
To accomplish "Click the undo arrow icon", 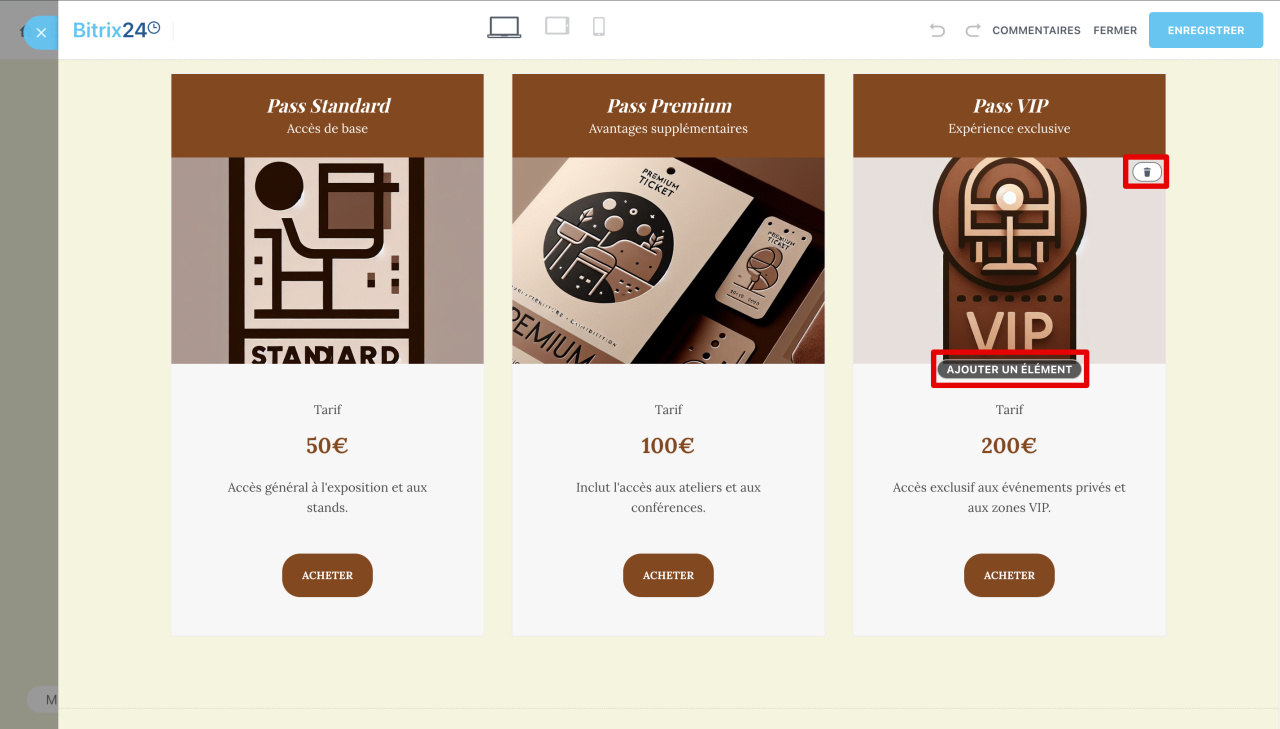I will 937,31.
